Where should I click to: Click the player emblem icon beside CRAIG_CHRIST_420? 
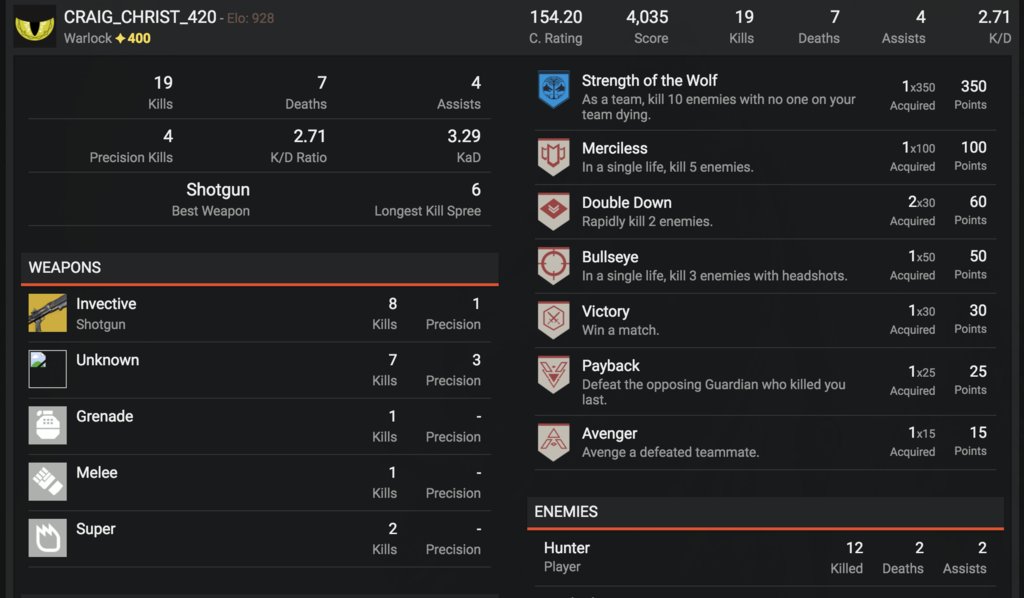pos(35,27)
